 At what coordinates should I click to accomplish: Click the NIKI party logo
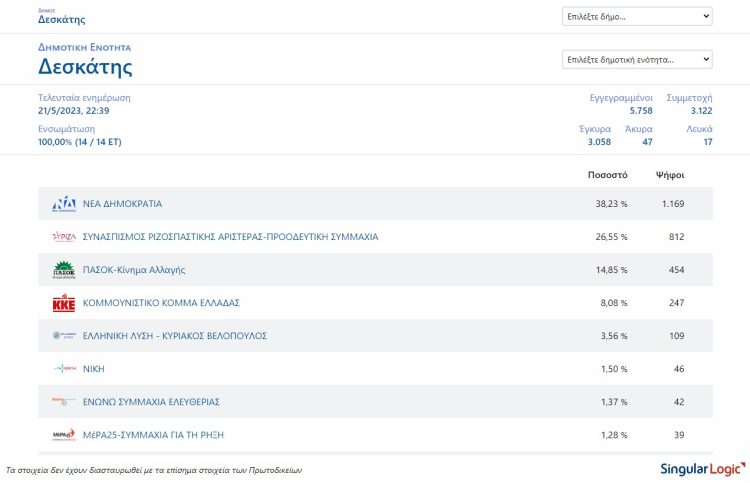point(64,369)
